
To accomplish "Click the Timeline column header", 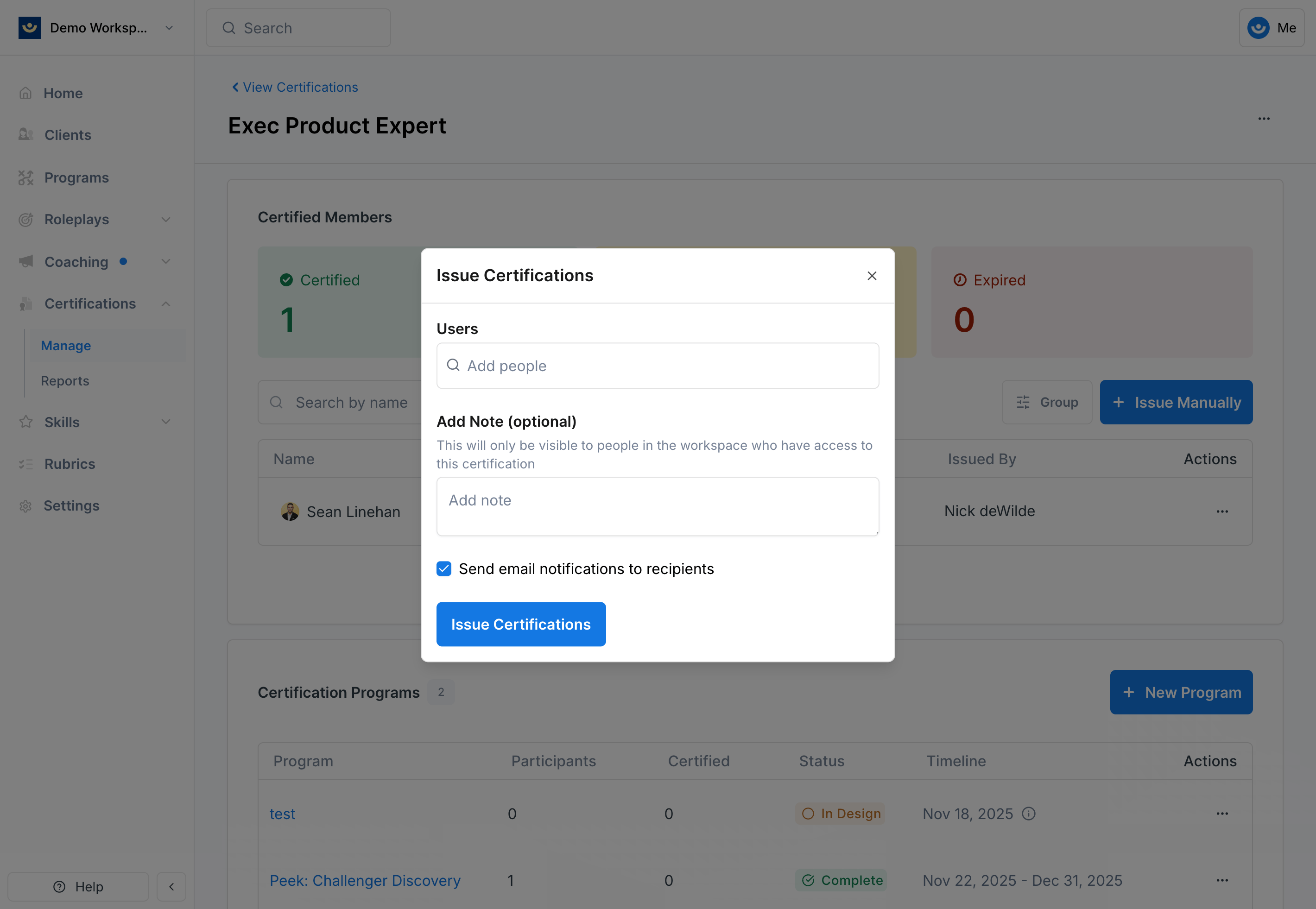I will pyautogui.click(x=955, y=761).
